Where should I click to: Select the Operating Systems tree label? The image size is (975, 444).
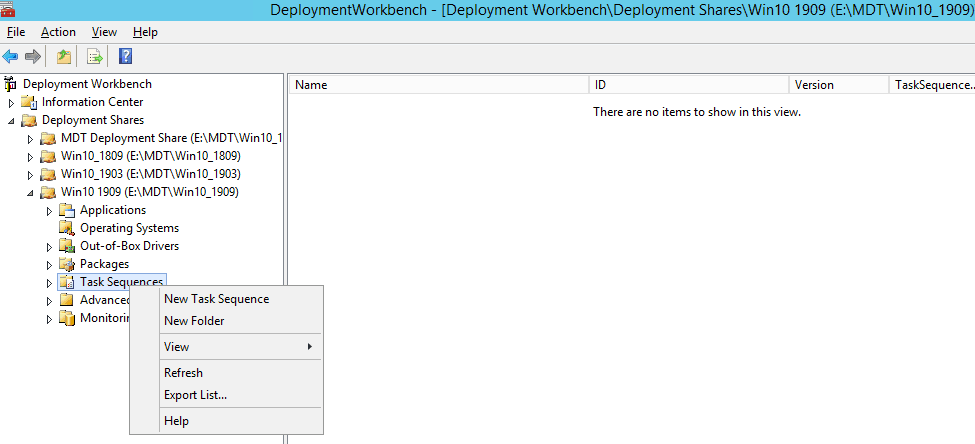129,228
